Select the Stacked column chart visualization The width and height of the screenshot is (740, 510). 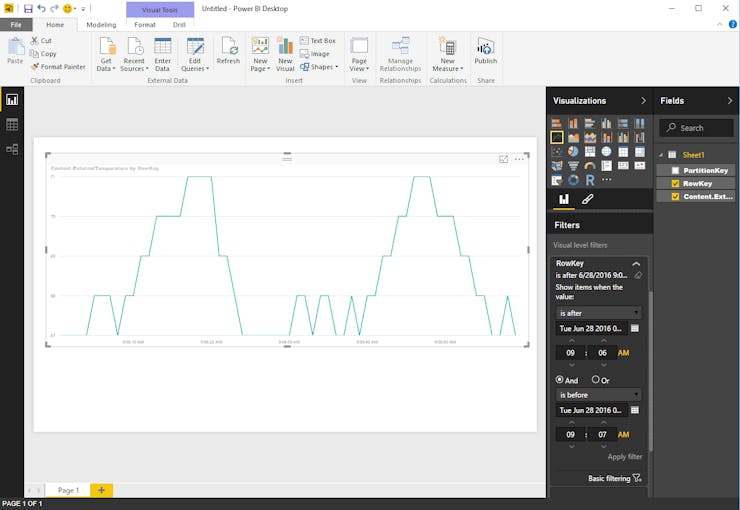(x=573, y=123)
